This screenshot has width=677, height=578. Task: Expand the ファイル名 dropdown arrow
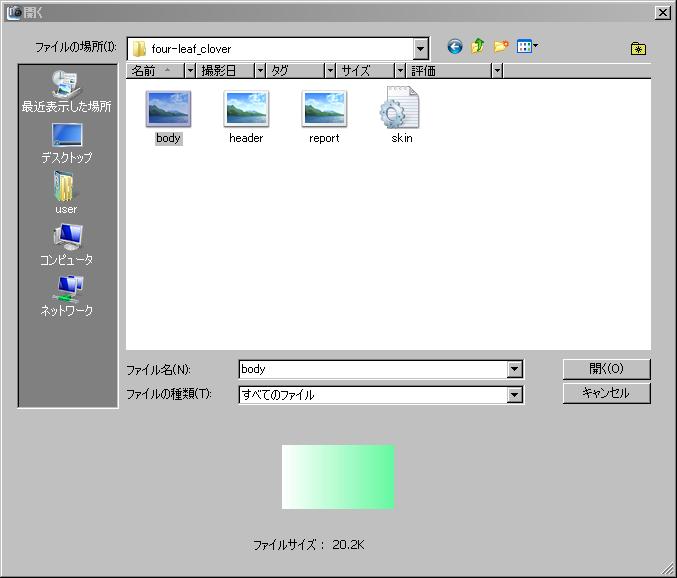[514, 369]
